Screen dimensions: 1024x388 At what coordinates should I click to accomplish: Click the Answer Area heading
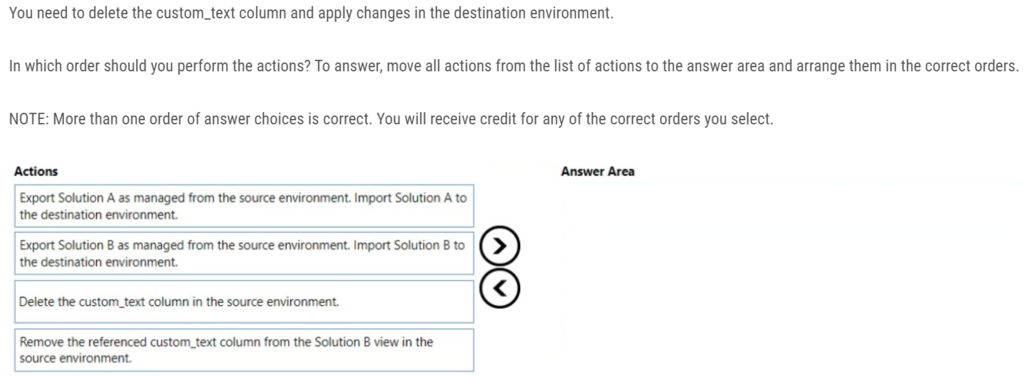pyautogui.click(x=598, y=172)
